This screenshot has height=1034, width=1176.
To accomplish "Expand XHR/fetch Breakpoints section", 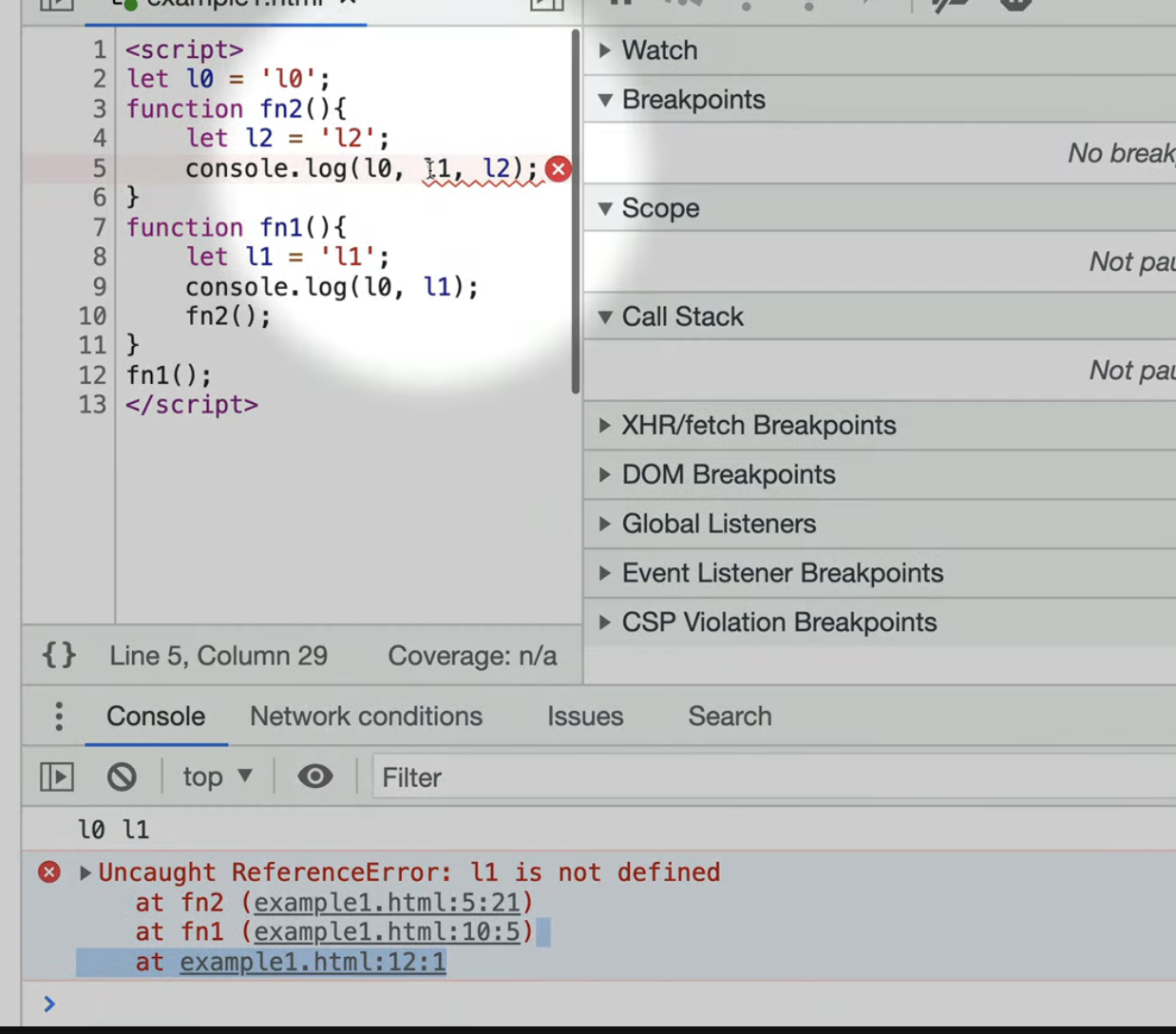I will click(604, 426).
